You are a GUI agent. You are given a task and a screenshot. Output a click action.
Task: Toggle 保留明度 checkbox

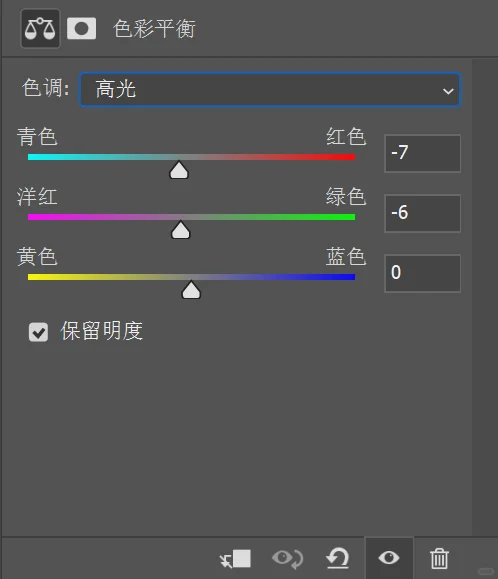pos(38,332)
